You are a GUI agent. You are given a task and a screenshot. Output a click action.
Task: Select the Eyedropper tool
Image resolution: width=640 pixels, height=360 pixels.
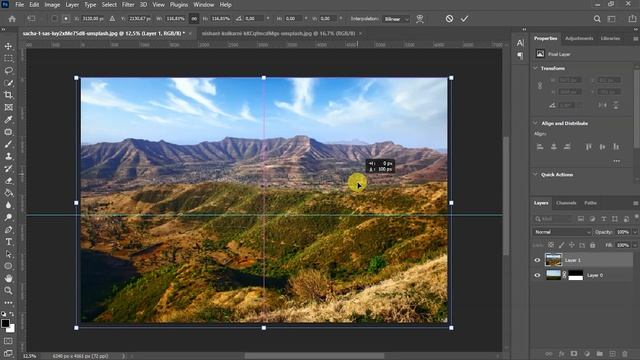tap(8, 120)
